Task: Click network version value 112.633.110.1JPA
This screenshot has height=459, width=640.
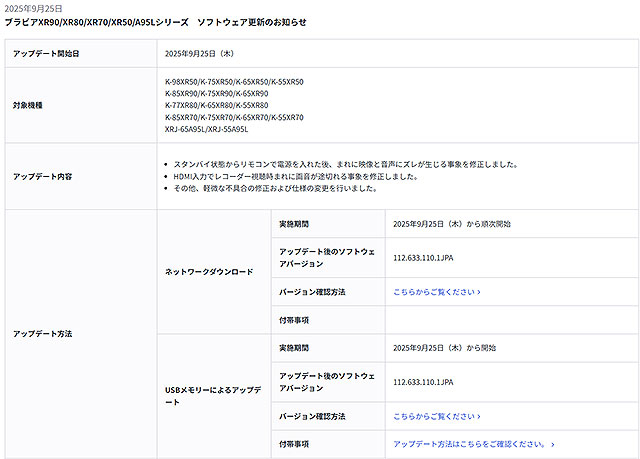Action: pyautogui.click(x=423, y=258)
